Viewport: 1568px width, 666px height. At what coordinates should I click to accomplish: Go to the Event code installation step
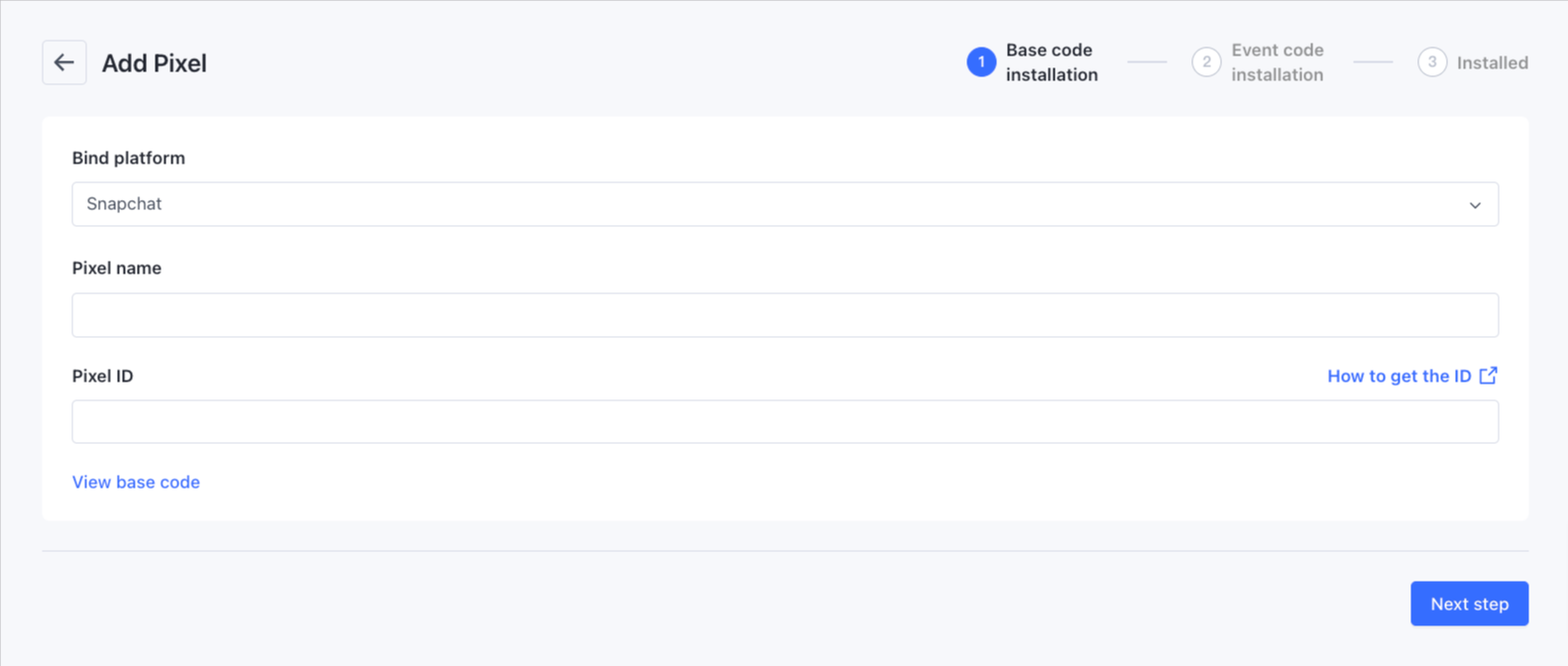1277,62
